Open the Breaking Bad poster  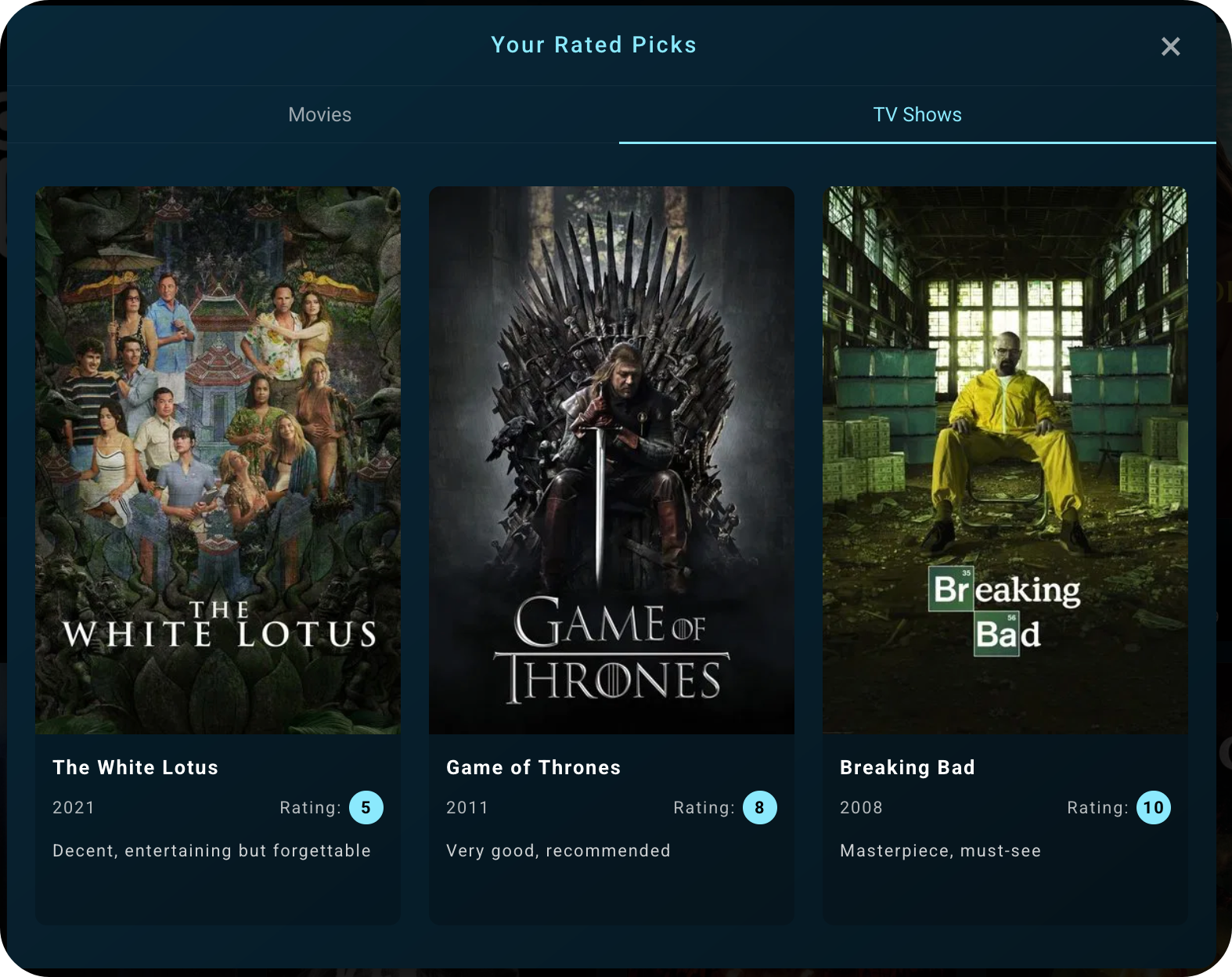[x=1005, y=460]
